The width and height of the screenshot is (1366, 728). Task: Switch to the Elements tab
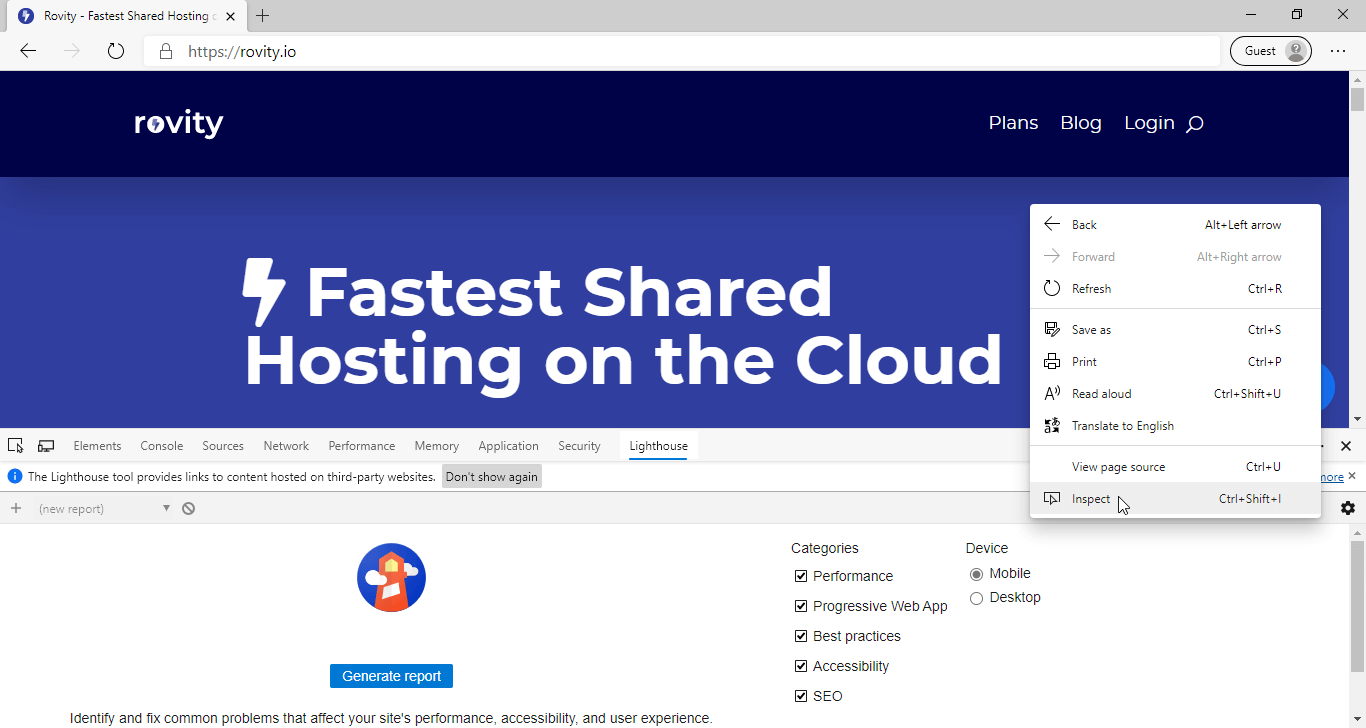click(97, 446)
